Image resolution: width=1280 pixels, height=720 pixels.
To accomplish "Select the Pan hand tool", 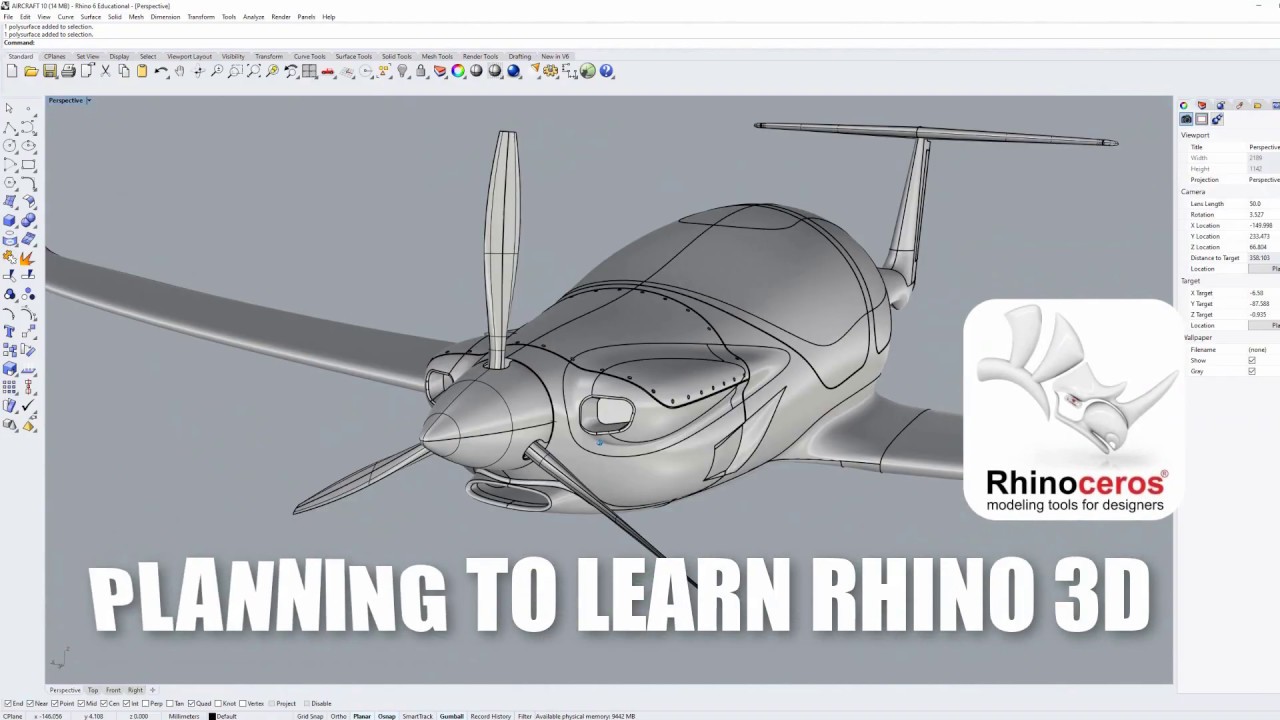I will (180, 71).
